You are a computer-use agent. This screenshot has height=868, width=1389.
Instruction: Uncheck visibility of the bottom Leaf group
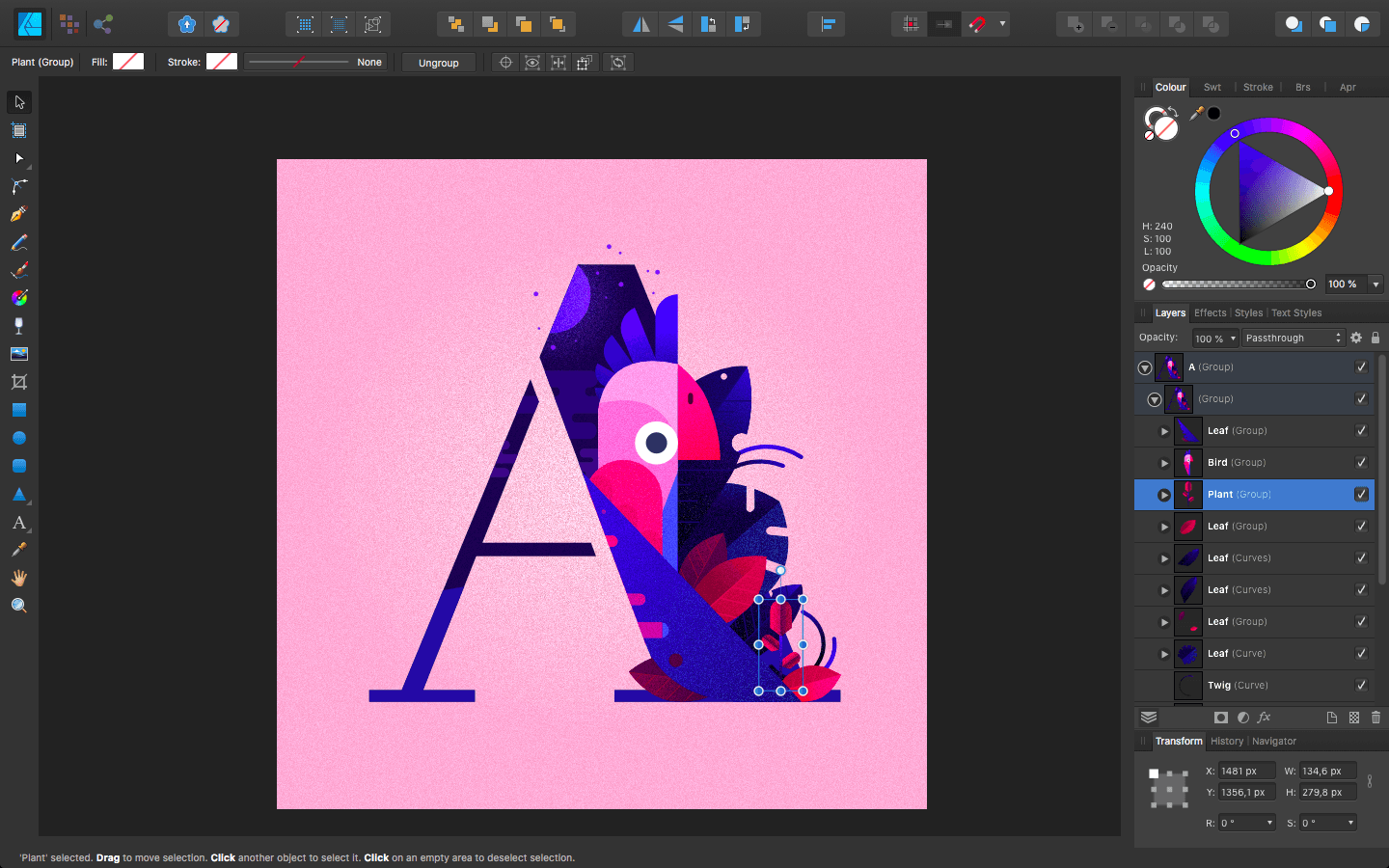click(1361, 621)
